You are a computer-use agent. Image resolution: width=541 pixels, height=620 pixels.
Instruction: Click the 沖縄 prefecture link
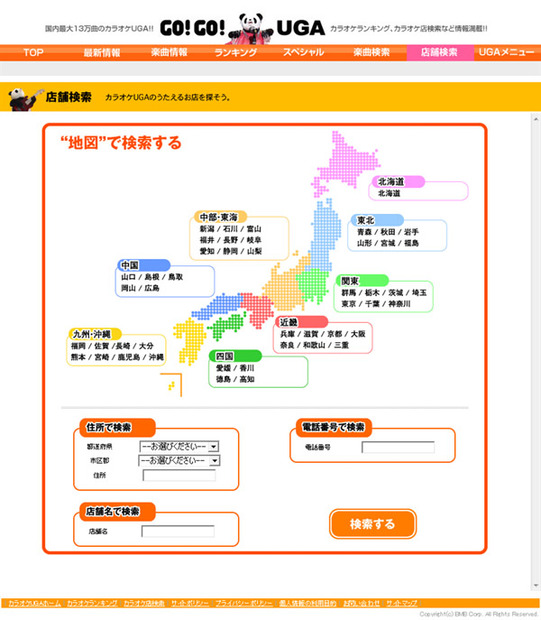(x=156, y=357)
